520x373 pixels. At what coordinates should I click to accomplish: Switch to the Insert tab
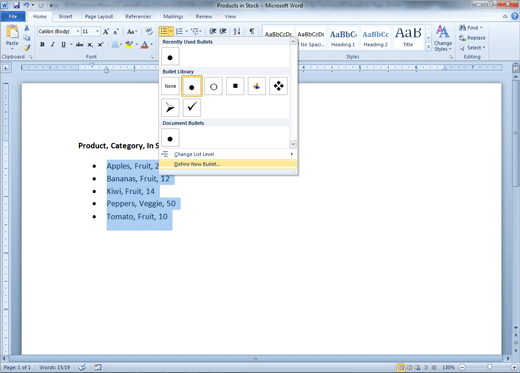point(65,16)
